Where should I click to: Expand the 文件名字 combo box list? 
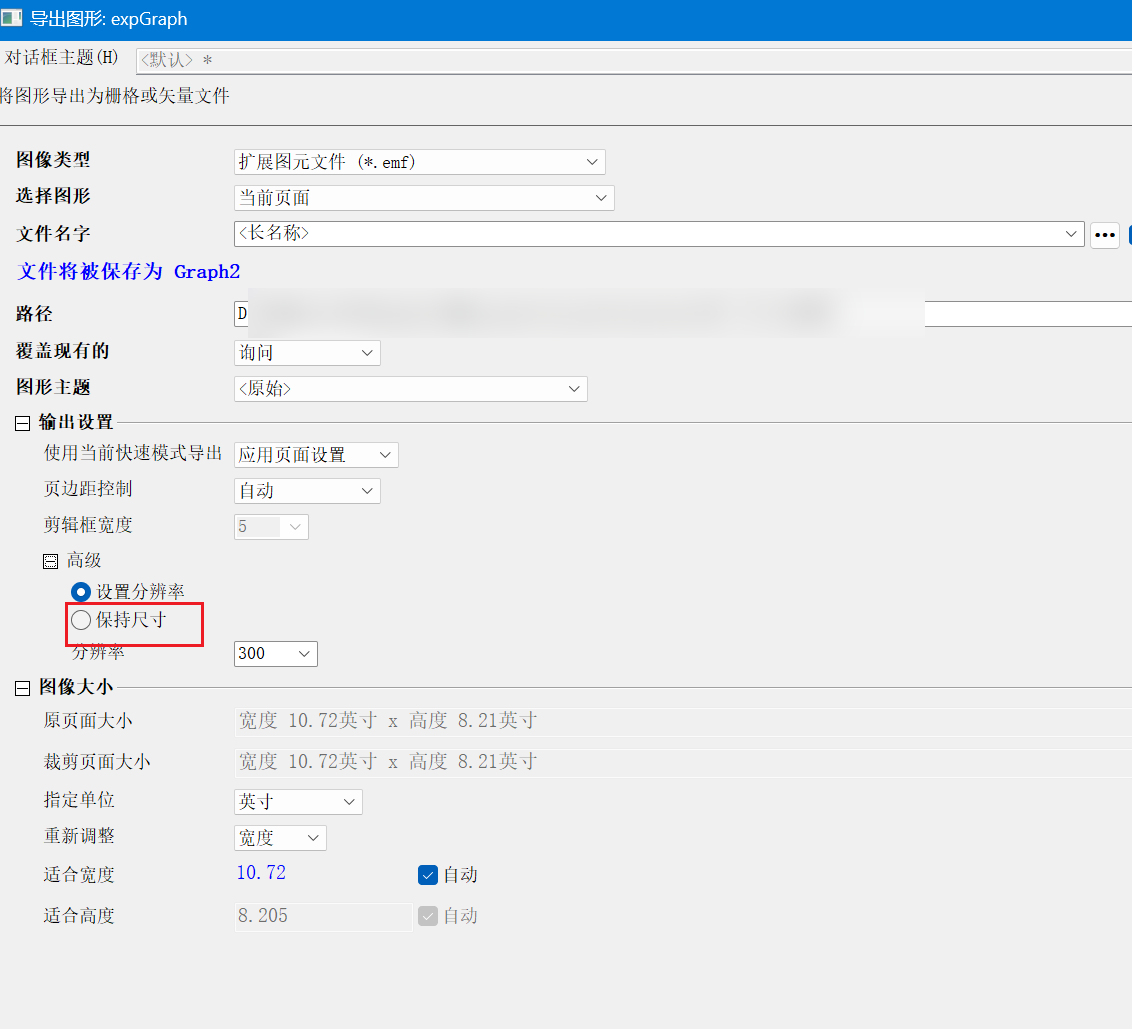click(1072, 234)
